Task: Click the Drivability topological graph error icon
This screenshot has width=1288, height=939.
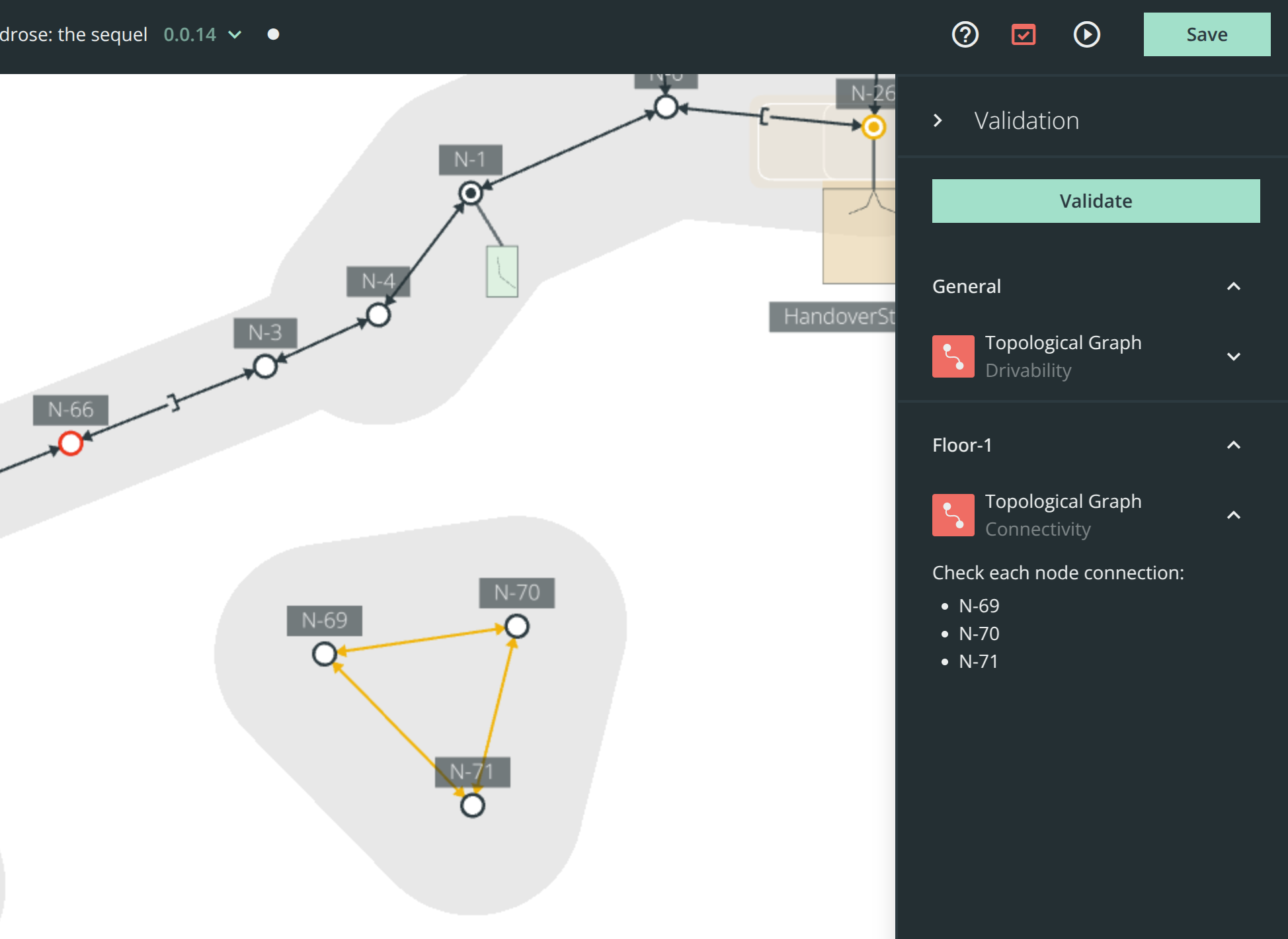Action: (x=953, y=356)
